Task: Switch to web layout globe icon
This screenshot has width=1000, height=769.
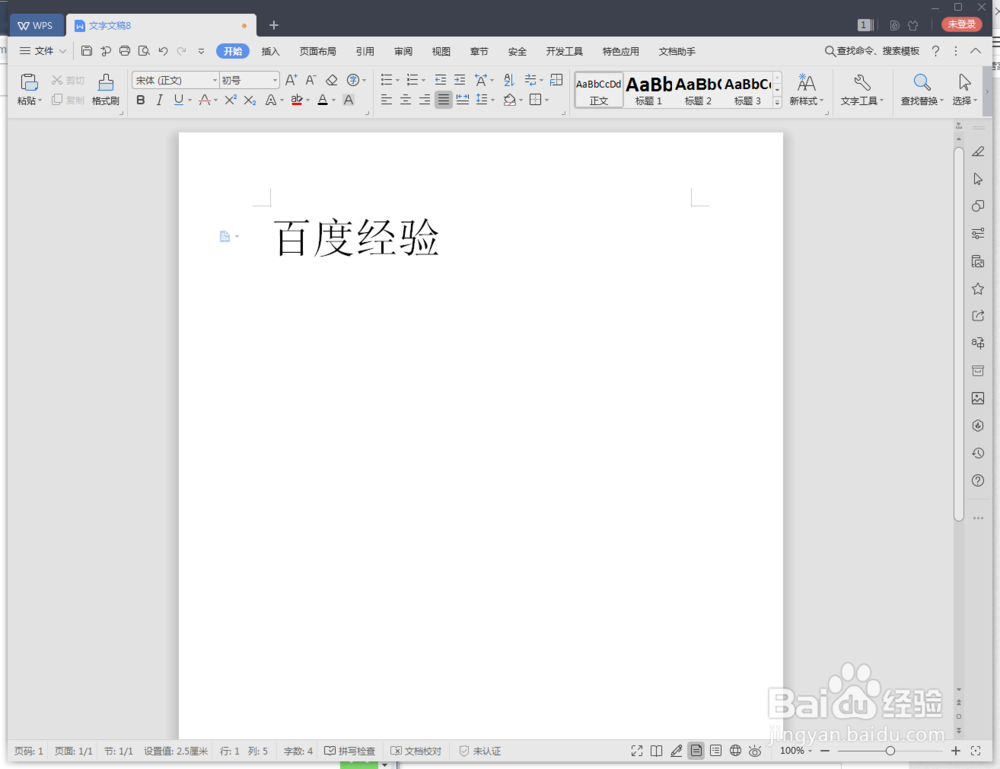Action: pos(735,751)
